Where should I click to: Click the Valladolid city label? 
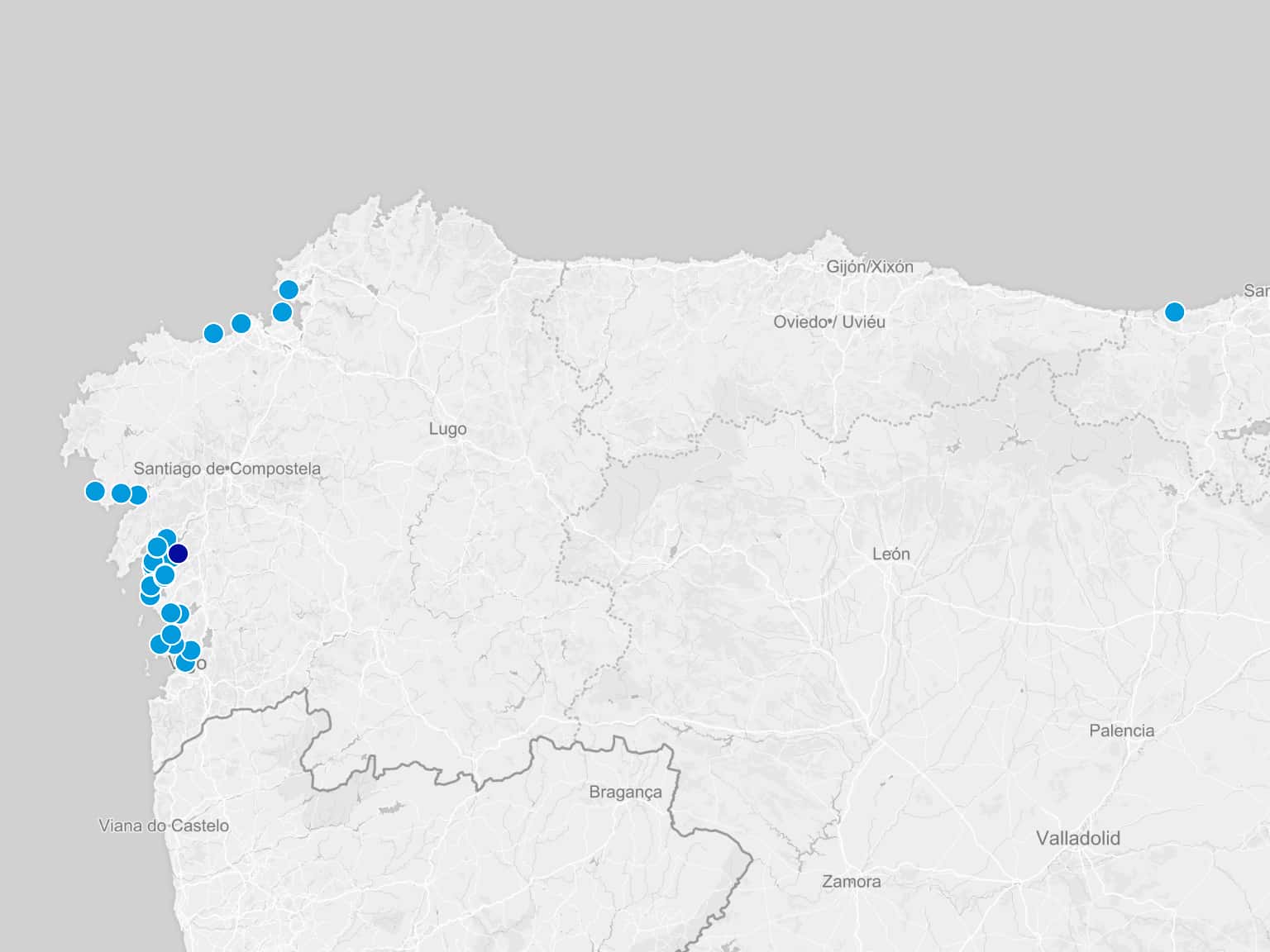click(x=1077, y=838)
